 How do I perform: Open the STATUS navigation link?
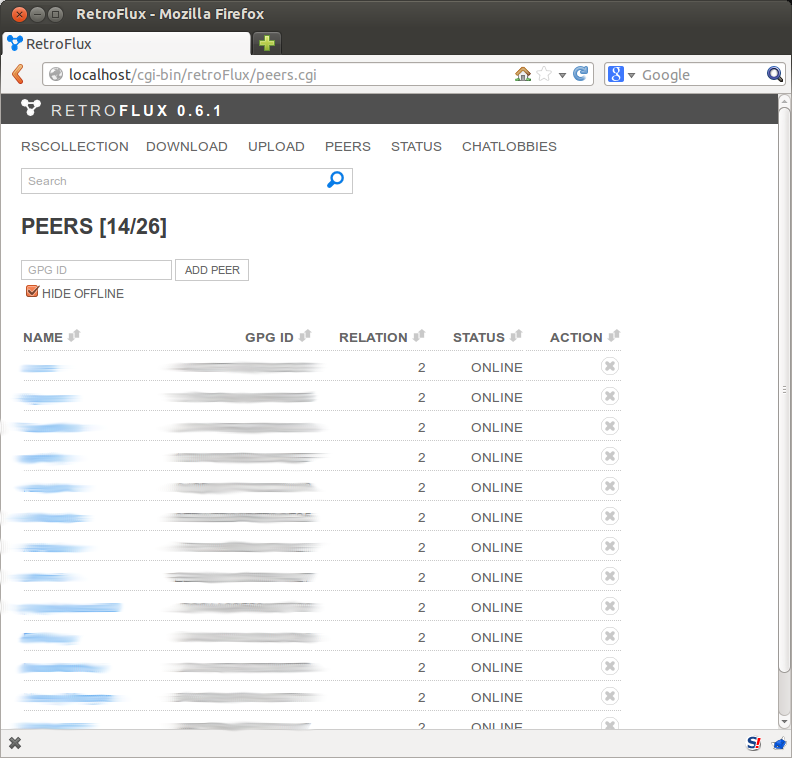point(416,146)
